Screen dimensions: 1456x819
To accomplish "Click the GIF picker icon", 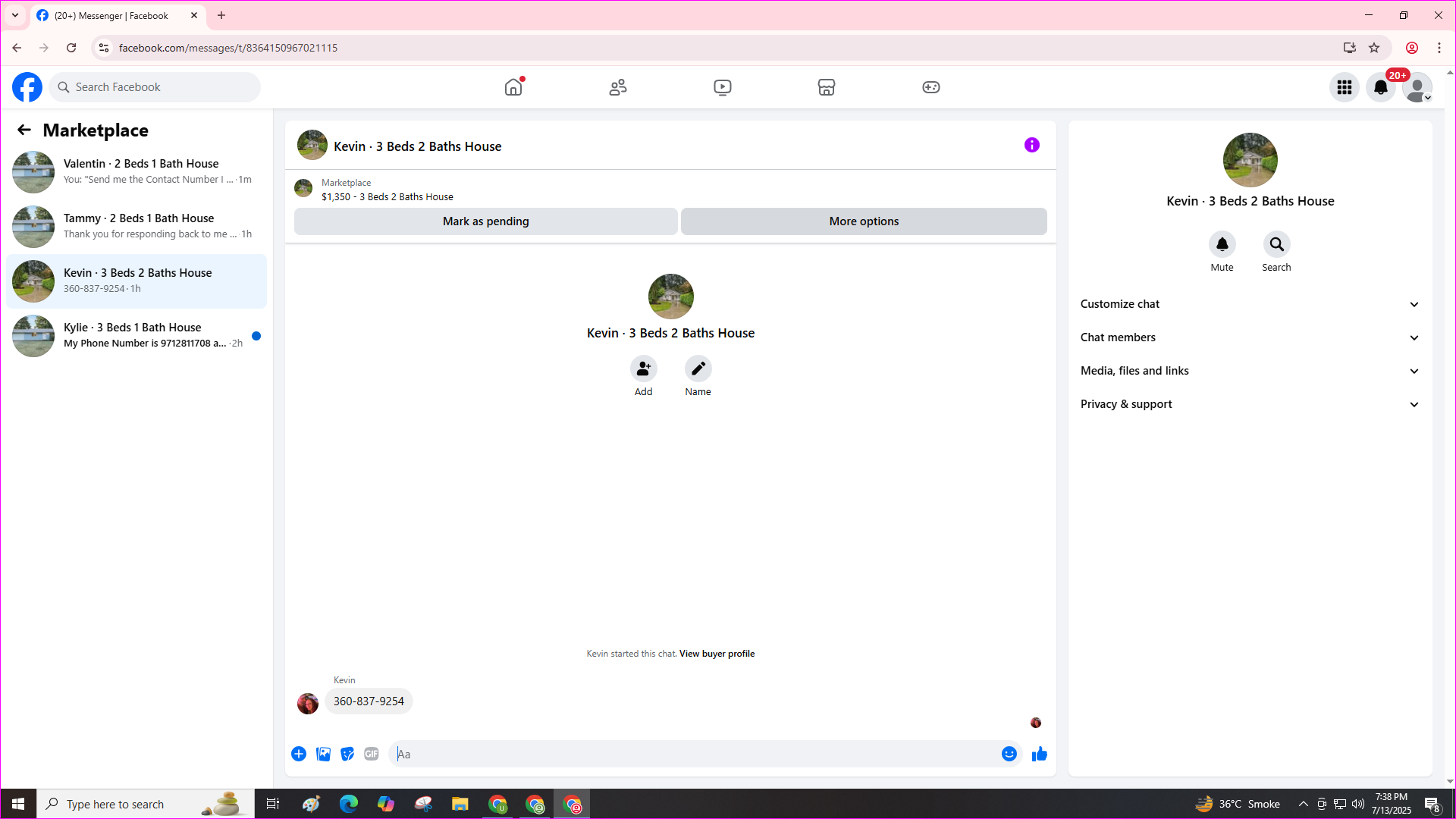I will pyautogui.click(x=371, y=754).
